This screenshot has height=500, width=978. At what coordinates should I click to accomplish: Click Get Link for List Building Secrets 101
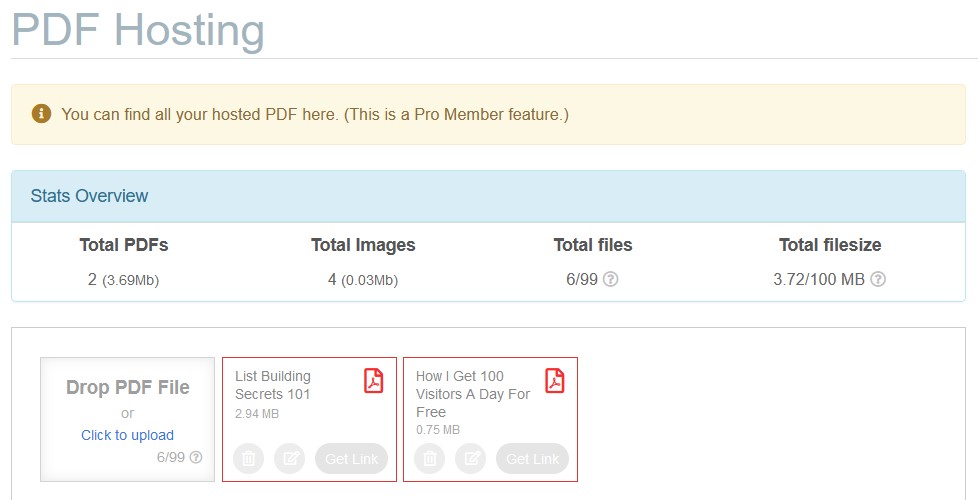tap(351, 459)
